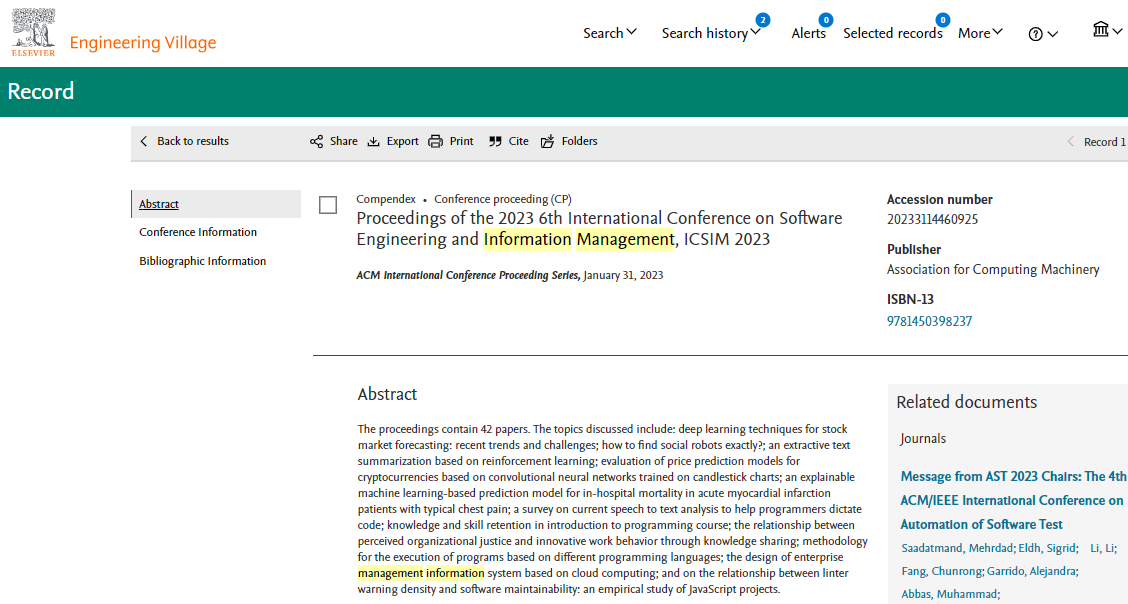The height and width of the screenshot is (604, 1128).
Task: Check the record selection checkbox
Action: pos(328,205)
